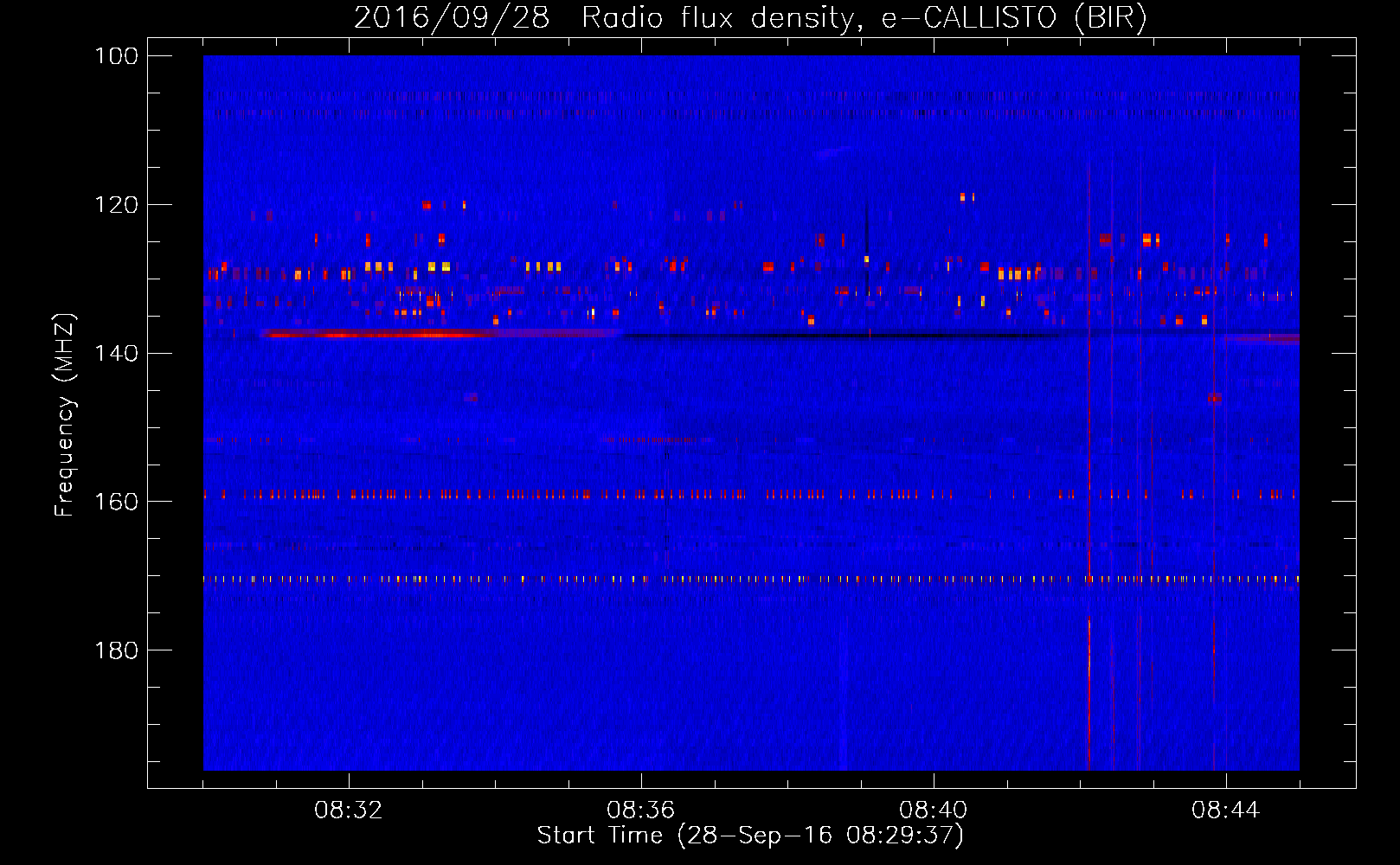Click the 180 frequency tick label
Viewport: 1400px width, 865px height.
click(116, 650)
